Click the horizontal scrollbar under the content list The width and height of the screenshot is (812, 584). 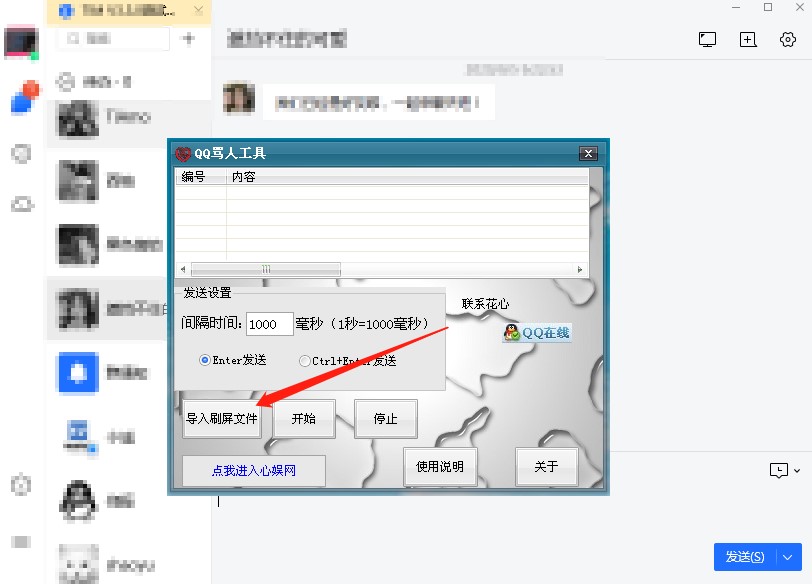265,269
